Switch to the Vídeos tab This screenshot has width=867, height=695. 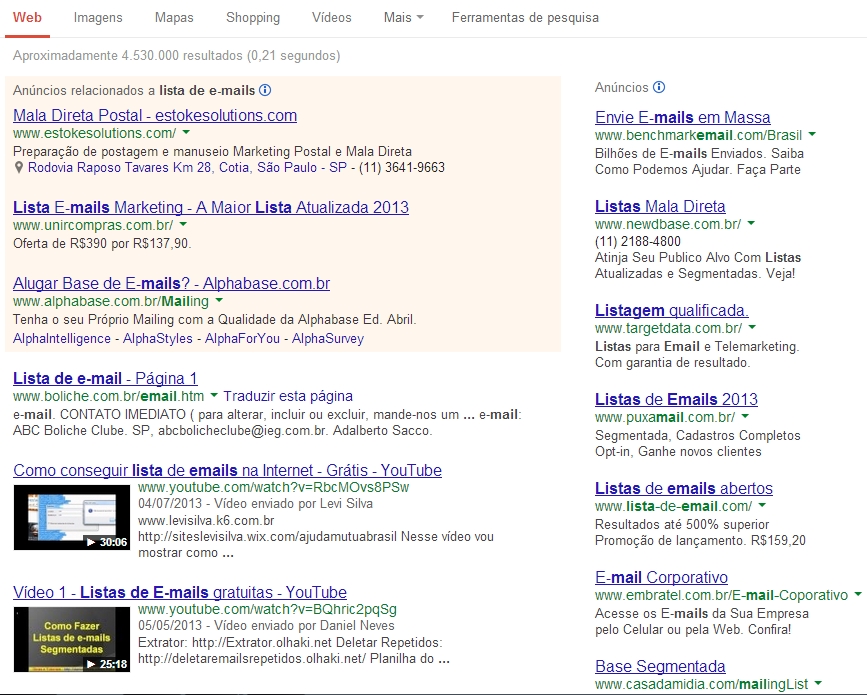332,18
